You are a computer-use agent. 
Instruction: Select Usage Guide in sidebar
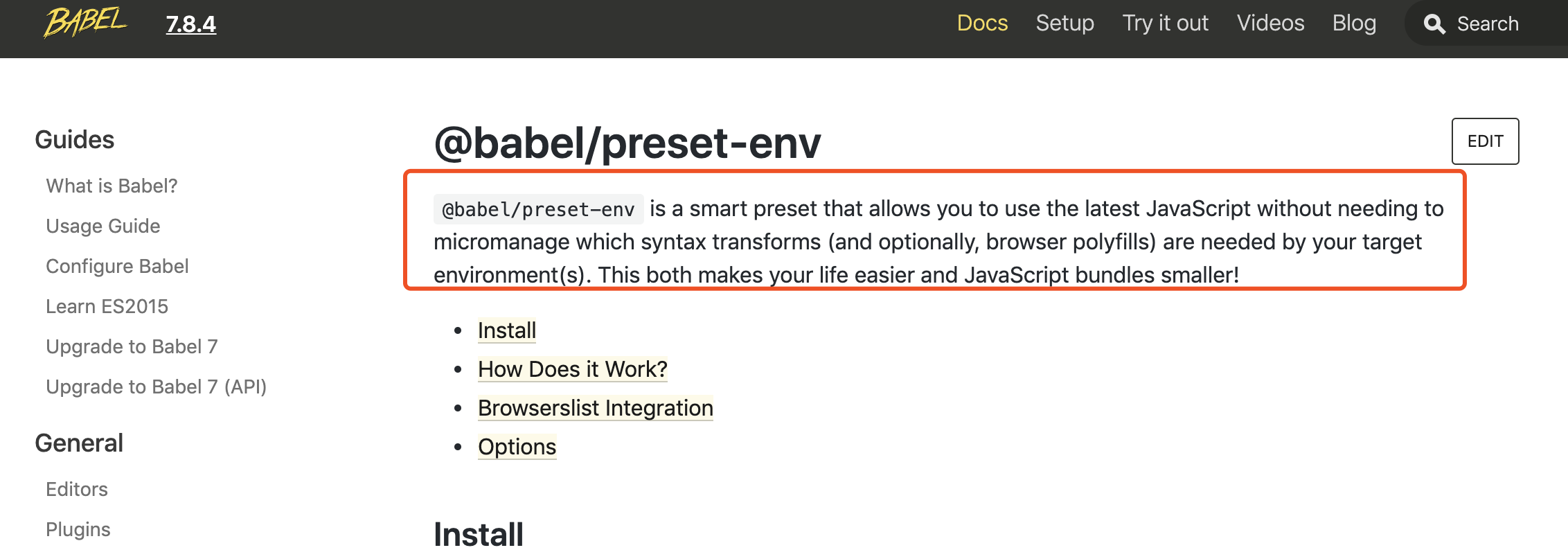tap(103, 226)
